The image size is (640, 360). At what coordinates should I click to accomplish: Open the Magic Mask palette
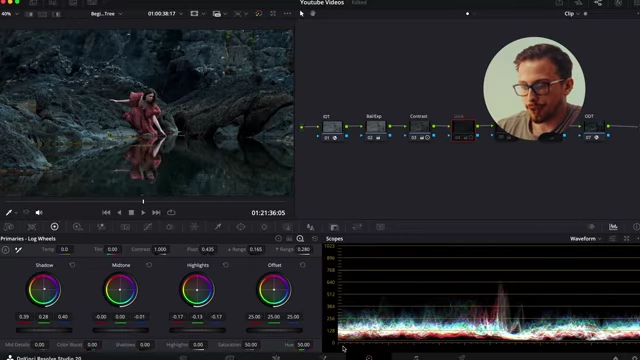click(x=287, y=227)
